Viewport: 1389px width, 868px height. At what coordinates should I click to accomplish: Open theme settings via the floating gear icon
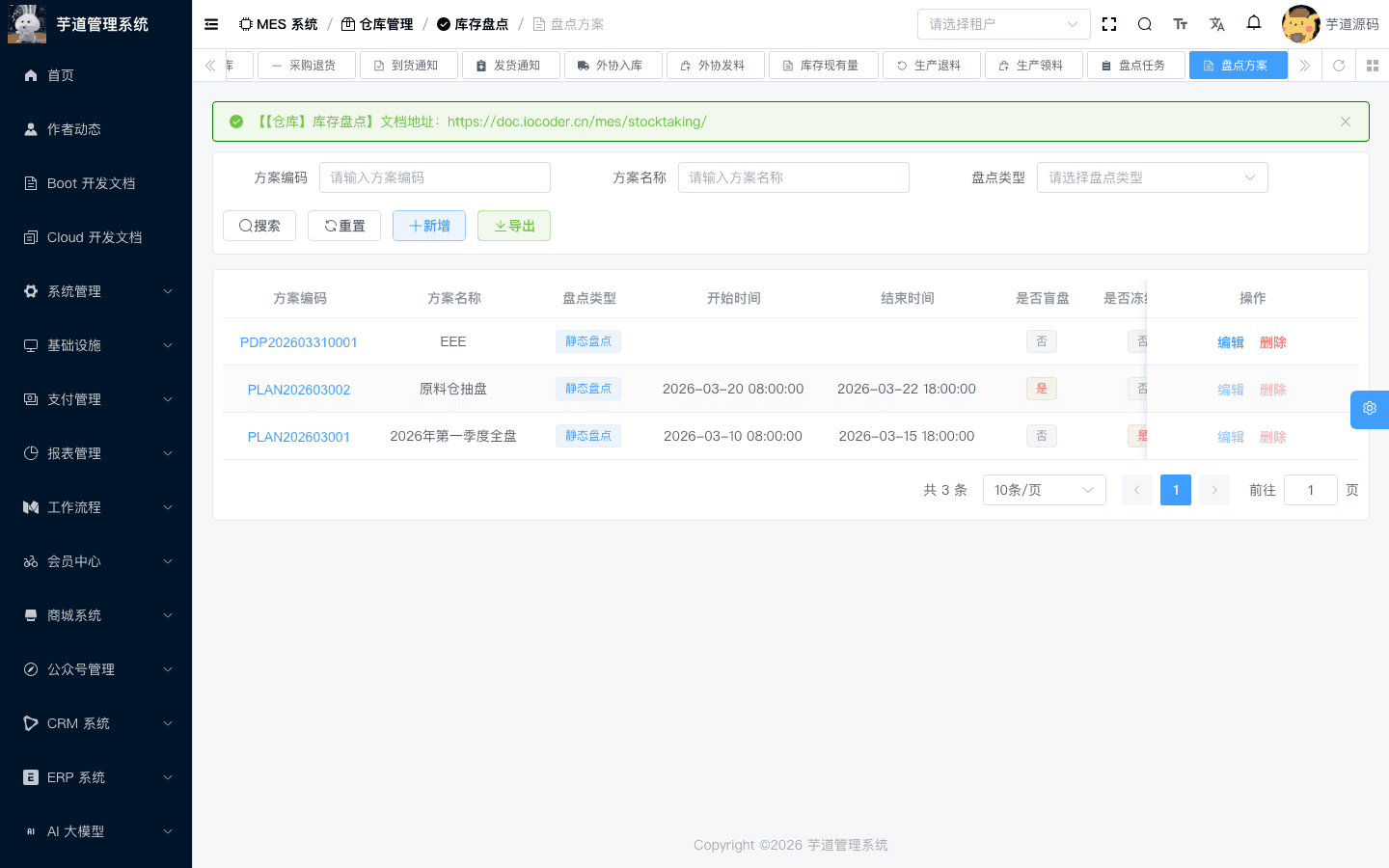pos(1369,409)
